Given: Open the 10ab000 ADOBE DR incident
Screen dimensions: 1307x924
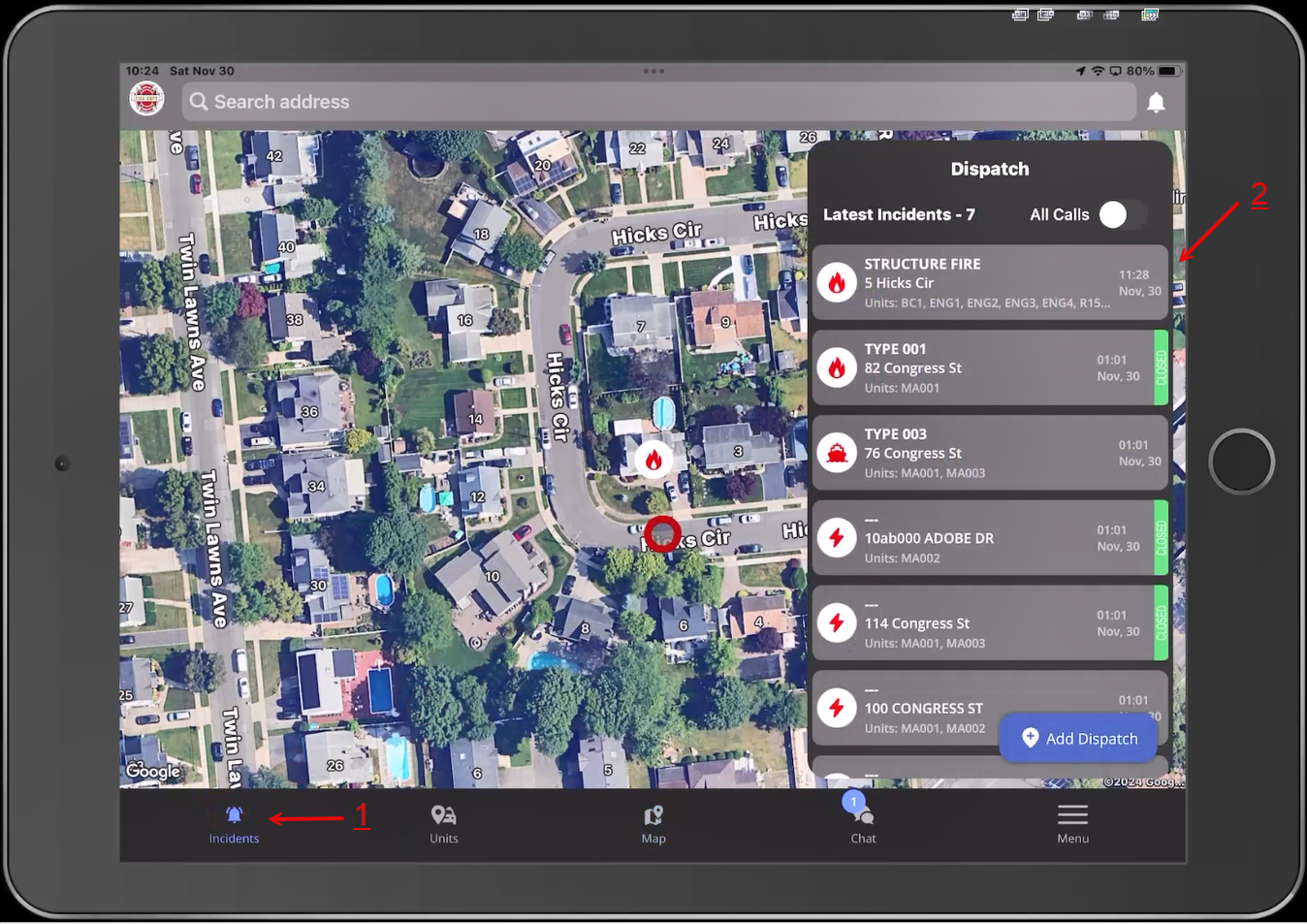Looking at the screenshot, I should tap(989, 538).
